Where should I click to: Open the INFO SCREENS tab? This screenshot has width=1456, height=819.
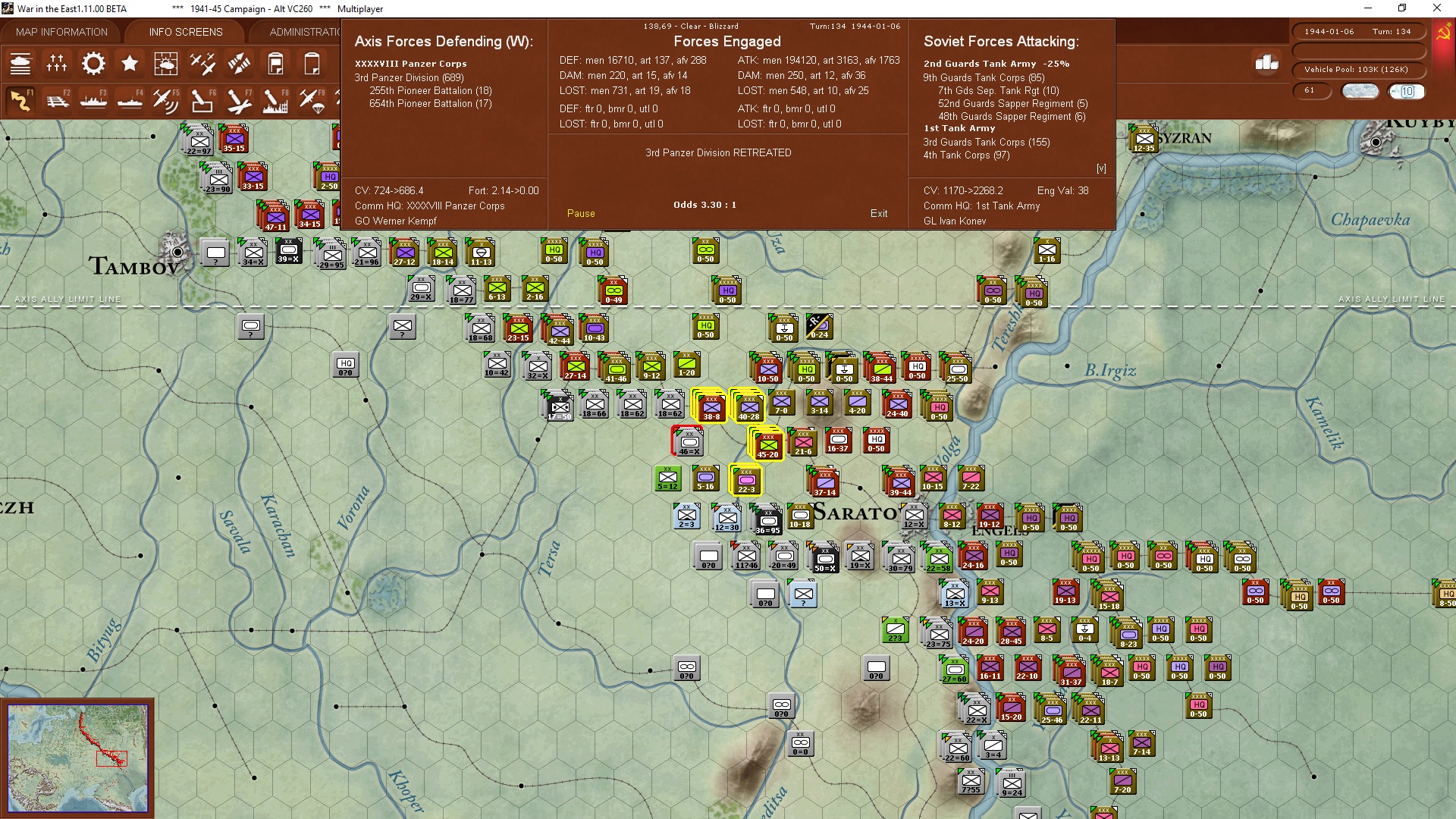186,32
